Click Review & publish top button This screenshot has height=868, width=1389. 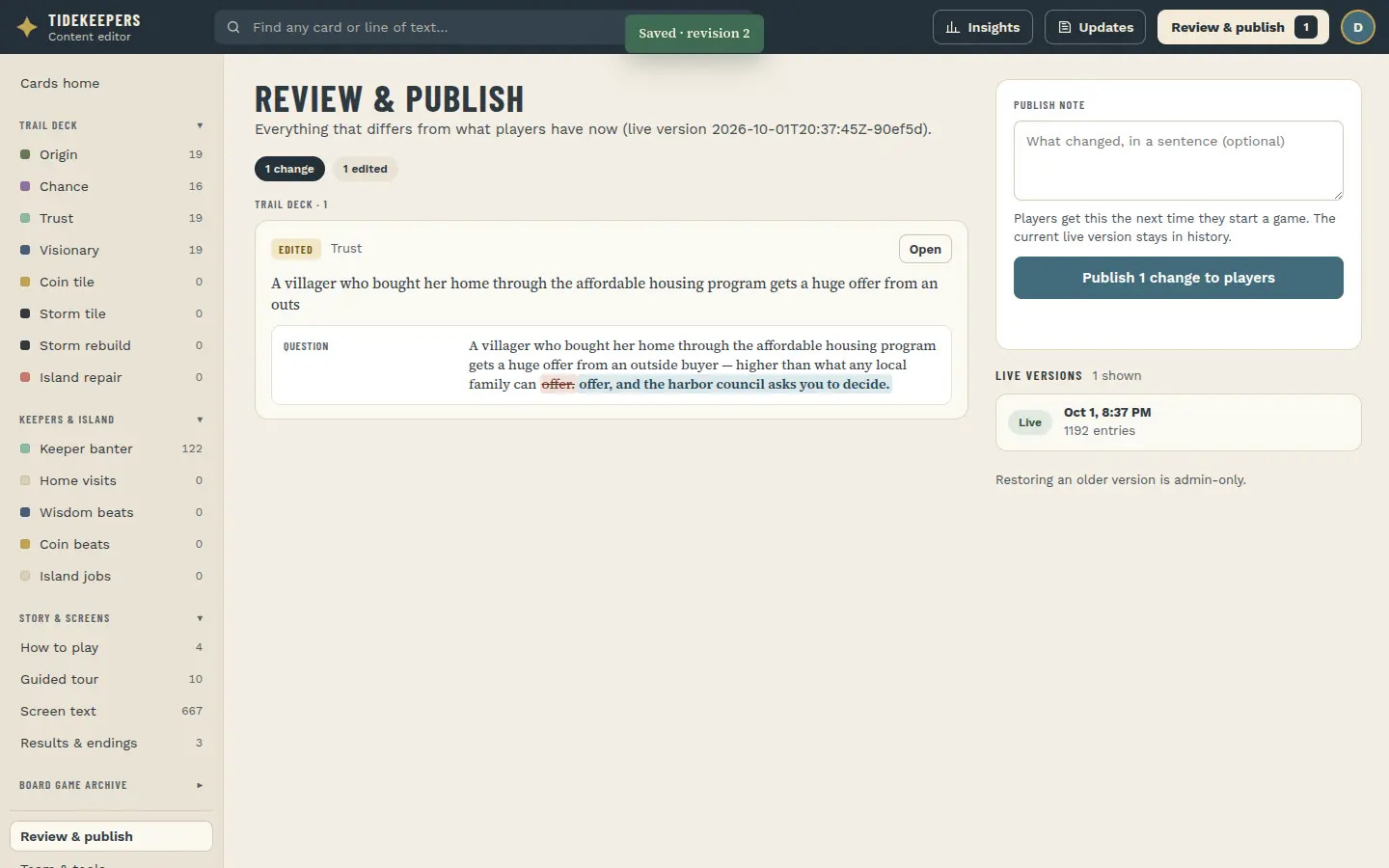pyautogui.click(x=1243, y=27)
